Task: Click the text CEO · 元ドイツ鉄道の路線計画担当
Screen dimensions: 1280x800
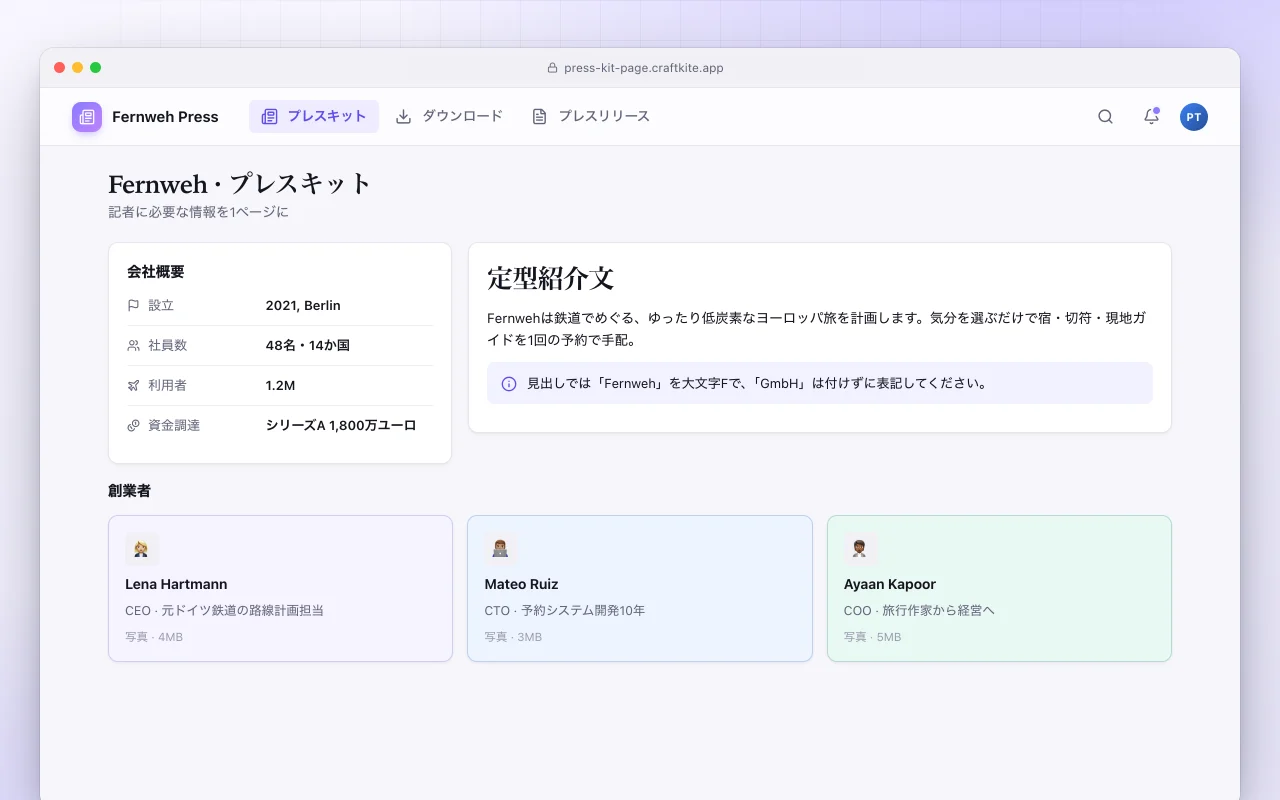Action: tap(224, 611)
